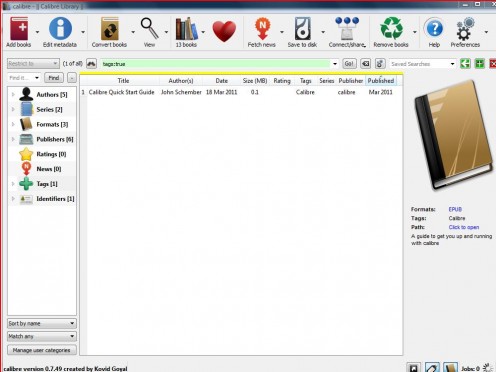This screenshot has height=372, width=496.
Task: Click Remove books recycle icon
Action: click(x=392, y=29)
